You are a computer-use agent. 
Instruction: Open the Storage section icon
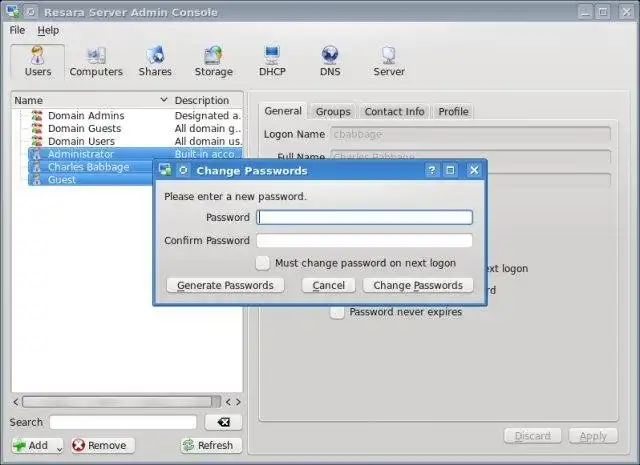213,55
